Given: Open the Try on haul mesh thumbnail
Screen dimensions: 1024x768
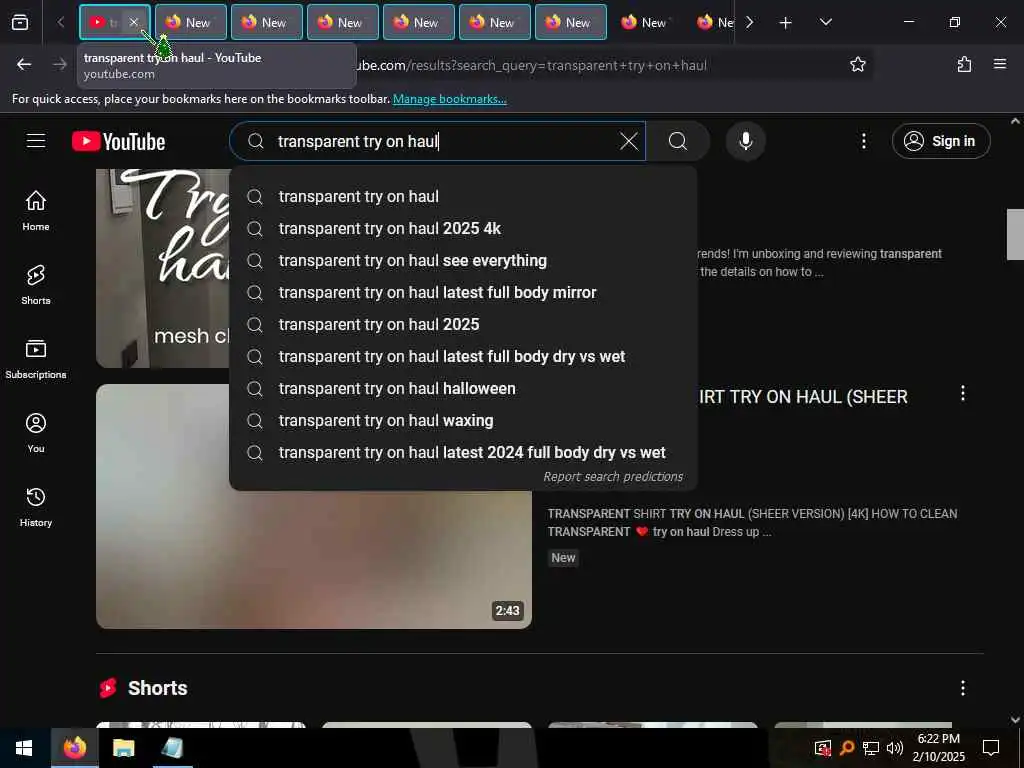Looking at the screenshot, I should point(163,268).
